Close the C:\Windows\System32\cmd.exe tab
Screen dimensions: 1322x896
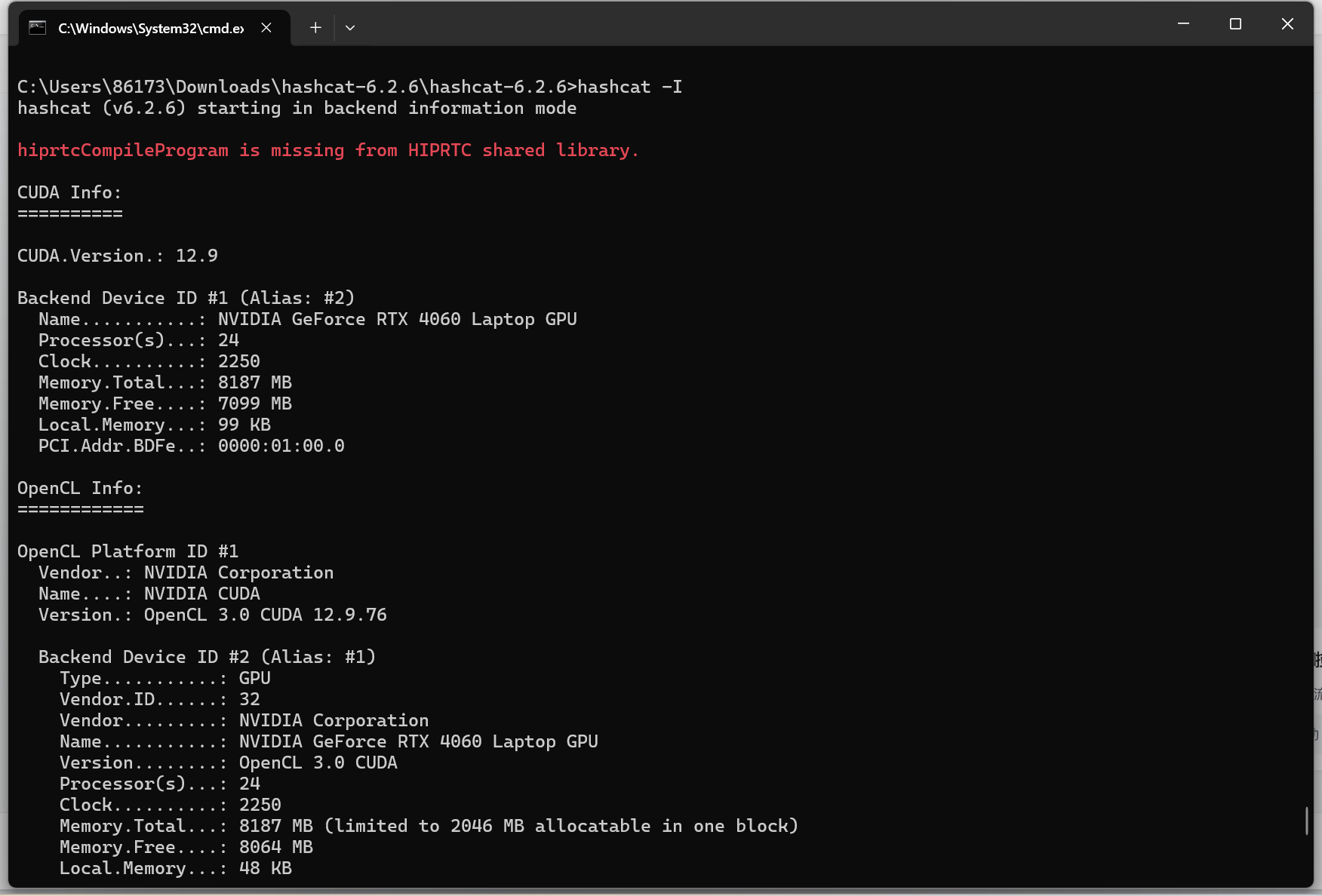tap(266, 27)
